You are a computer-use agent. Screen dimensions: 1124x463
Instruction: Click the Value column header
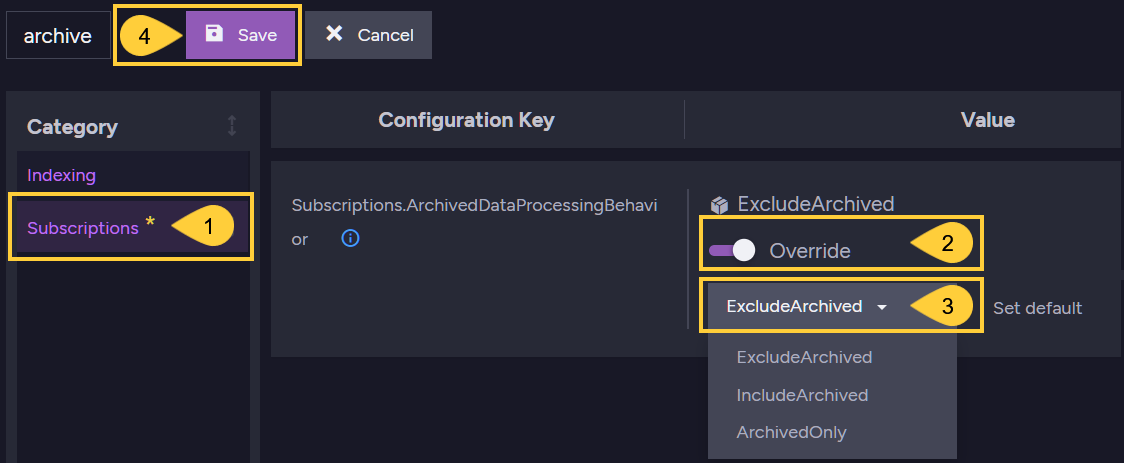[987, 120]
